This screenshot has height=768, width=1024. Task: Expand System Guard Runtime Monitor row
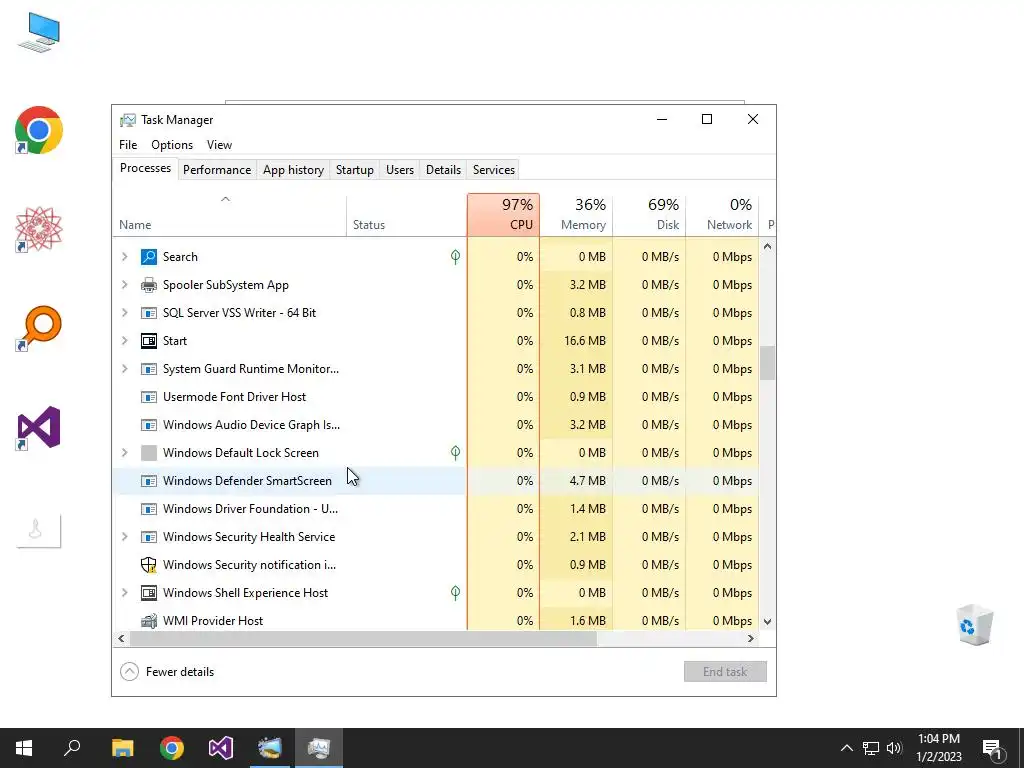125,369
